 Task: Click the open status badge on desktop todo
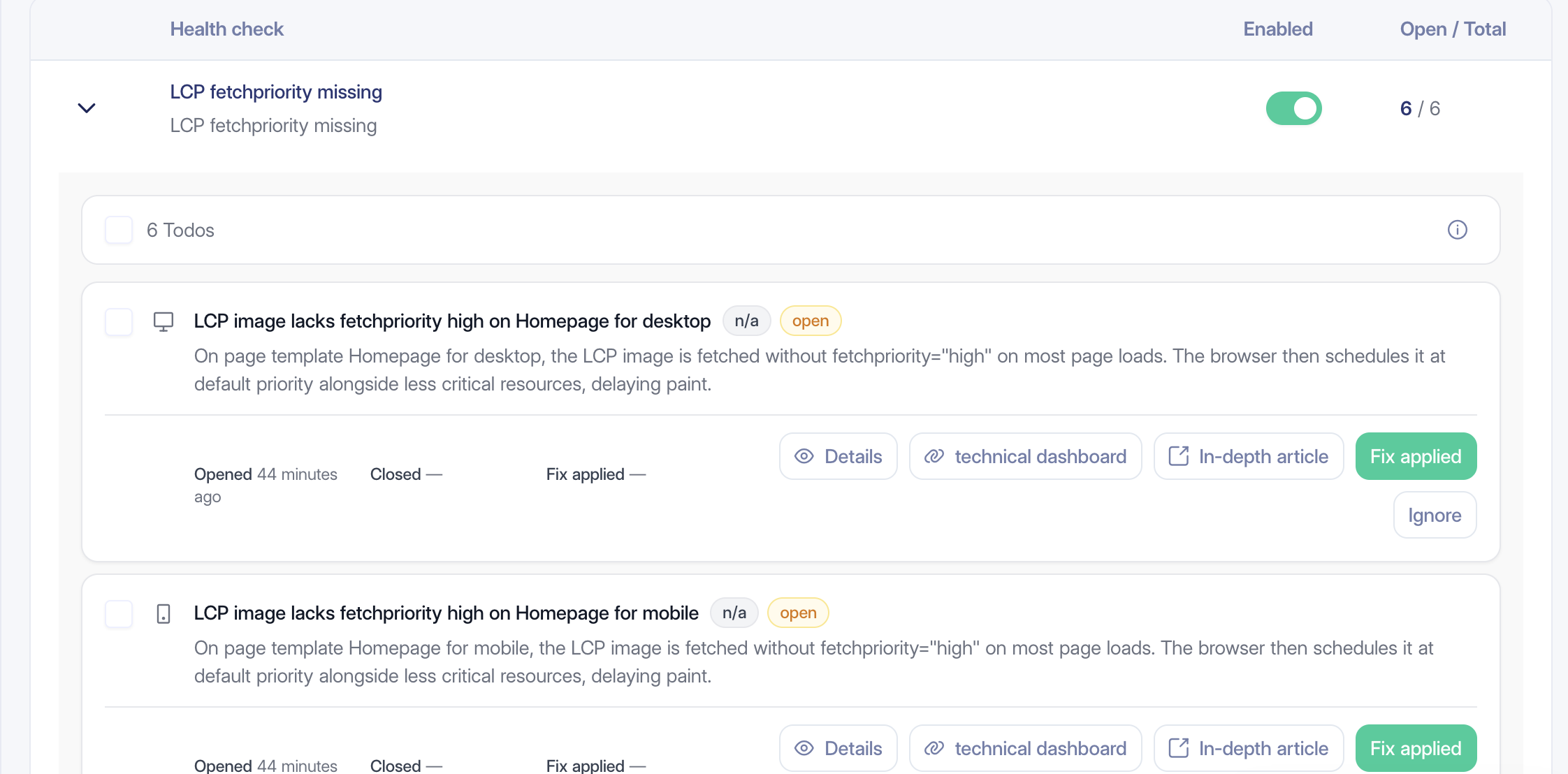coord(811,321)
